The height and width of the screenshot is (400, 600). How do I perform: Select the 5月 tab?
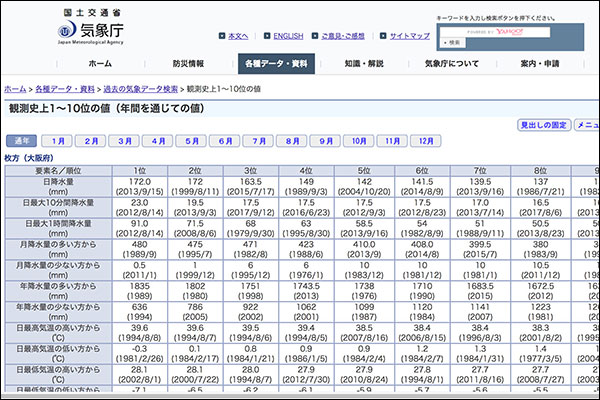pos(191,141)
